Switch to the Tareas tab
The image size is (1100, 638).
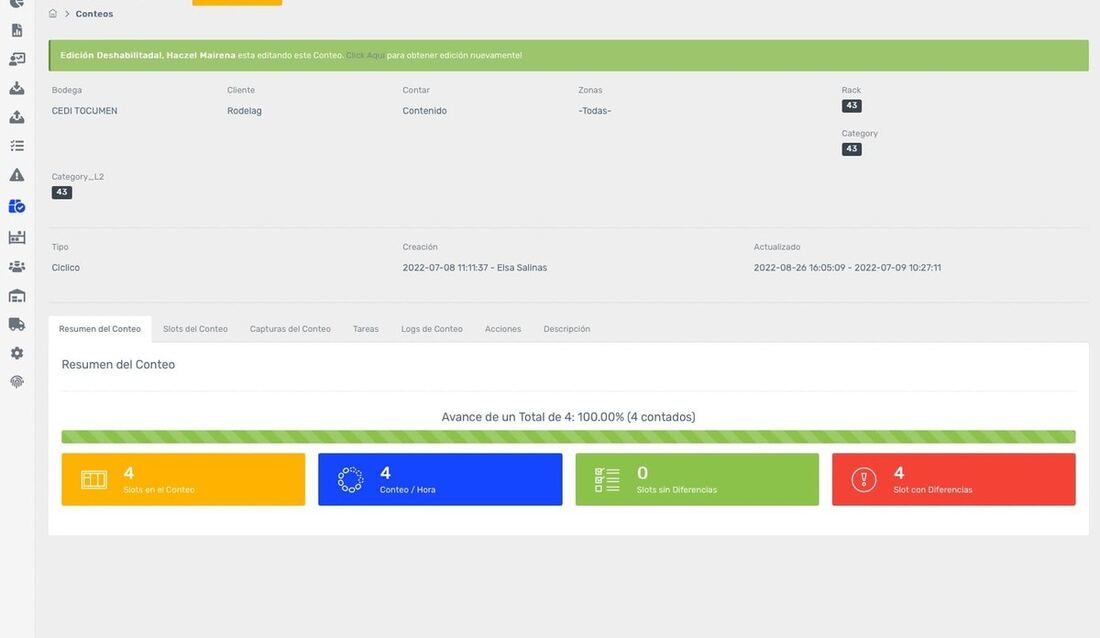click(365, 328)
